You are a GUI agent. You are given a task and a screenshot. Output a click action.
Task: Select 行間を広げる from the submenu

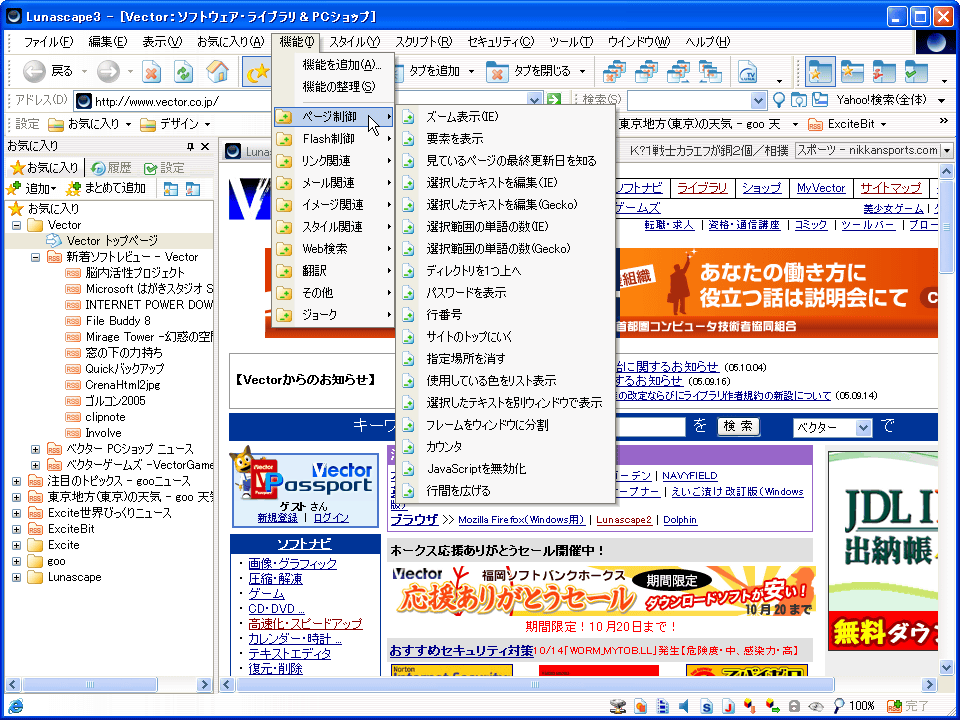tap(506, 491)
